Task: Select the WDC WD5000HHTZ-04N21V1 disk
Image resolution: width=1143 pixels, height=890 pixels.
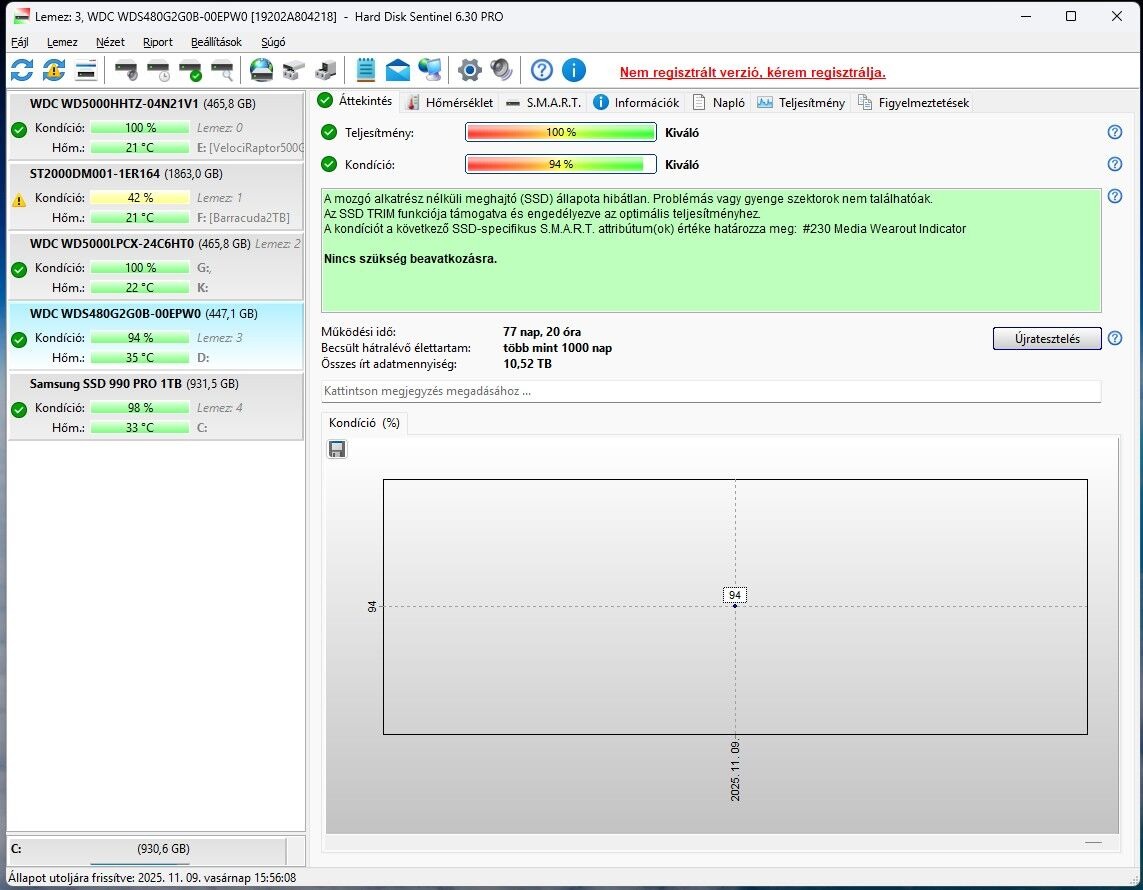Action: [155, 125]
